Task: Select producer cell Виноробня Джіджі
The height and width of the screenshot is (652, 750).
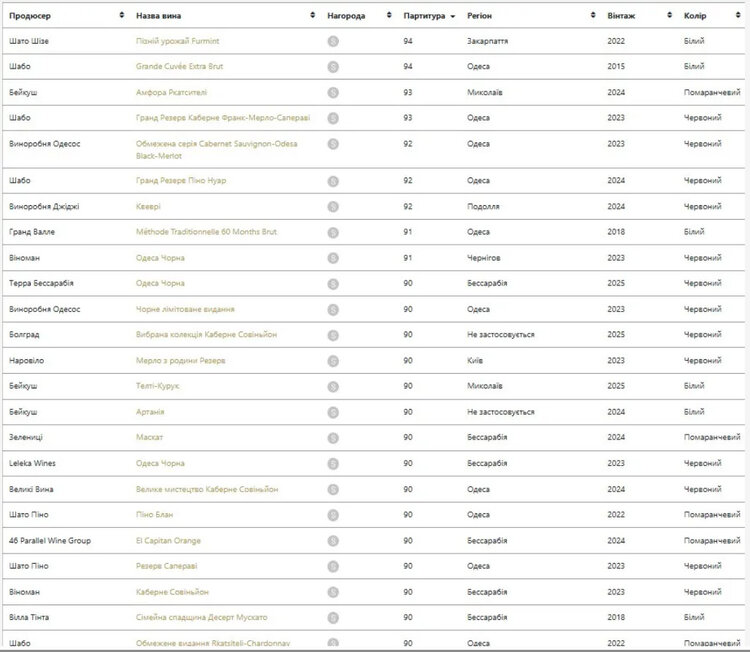Action: coord(44,207)
